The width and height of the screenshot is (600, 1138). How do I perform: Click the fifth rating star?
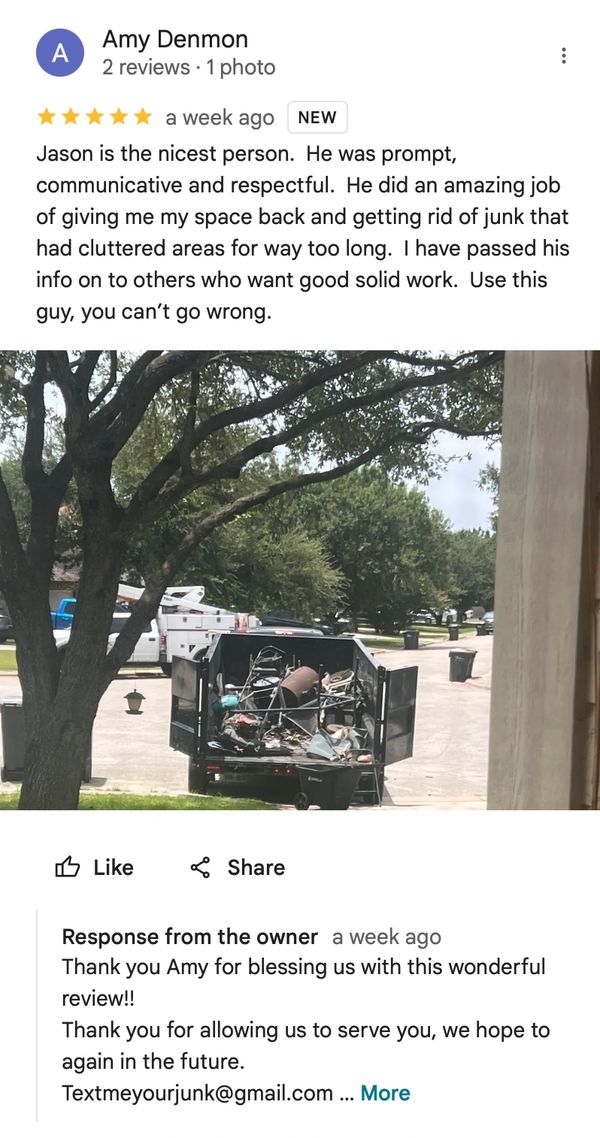pyautogui.click(x=143, y=117)
